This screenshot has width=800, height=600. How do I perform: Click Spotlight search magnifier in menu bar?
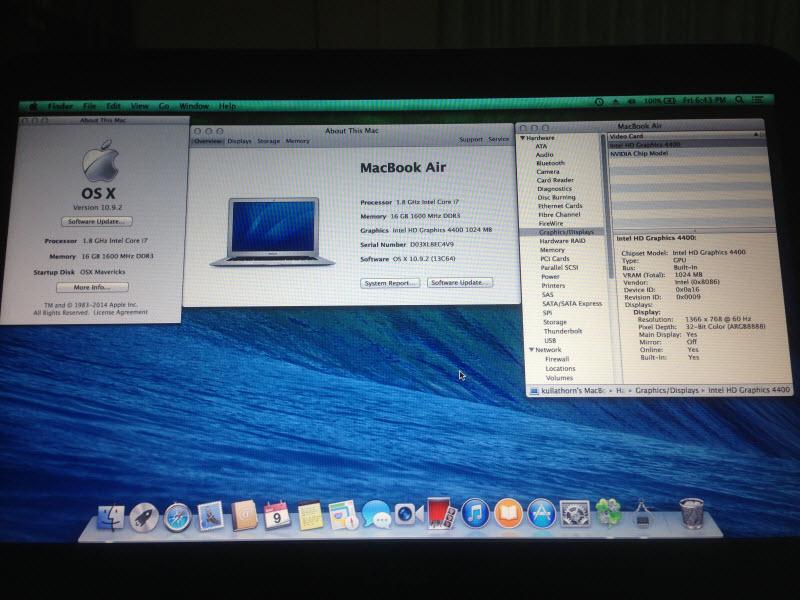tap(741, 102)
